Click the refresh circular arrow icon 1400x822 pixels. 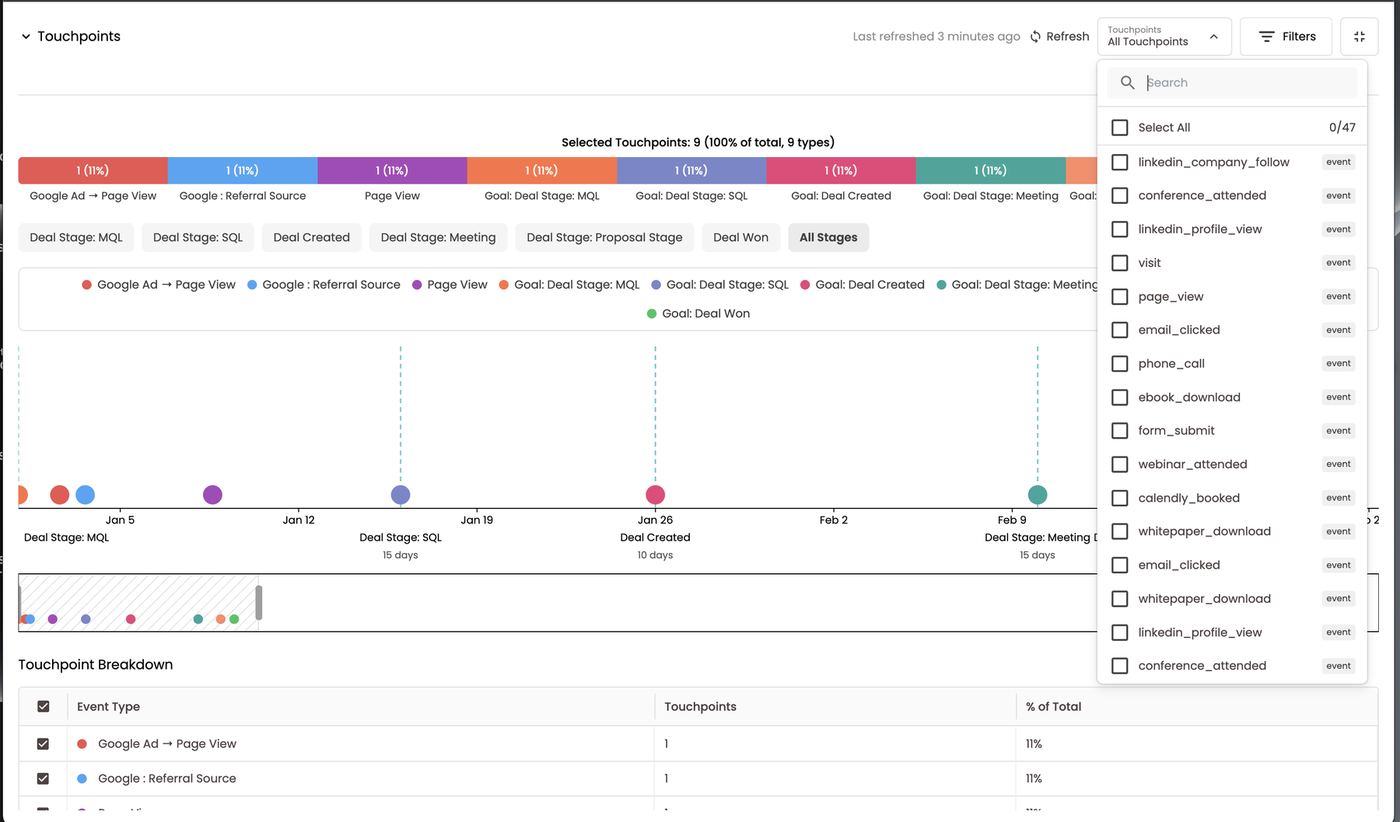click(x=1035, y=36)
